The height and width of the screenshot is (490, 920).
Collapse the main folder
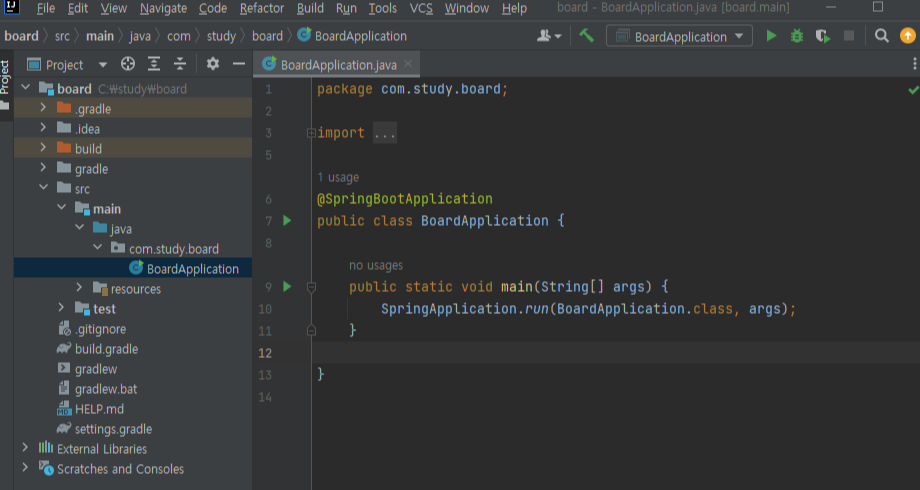tap(62, 208)
